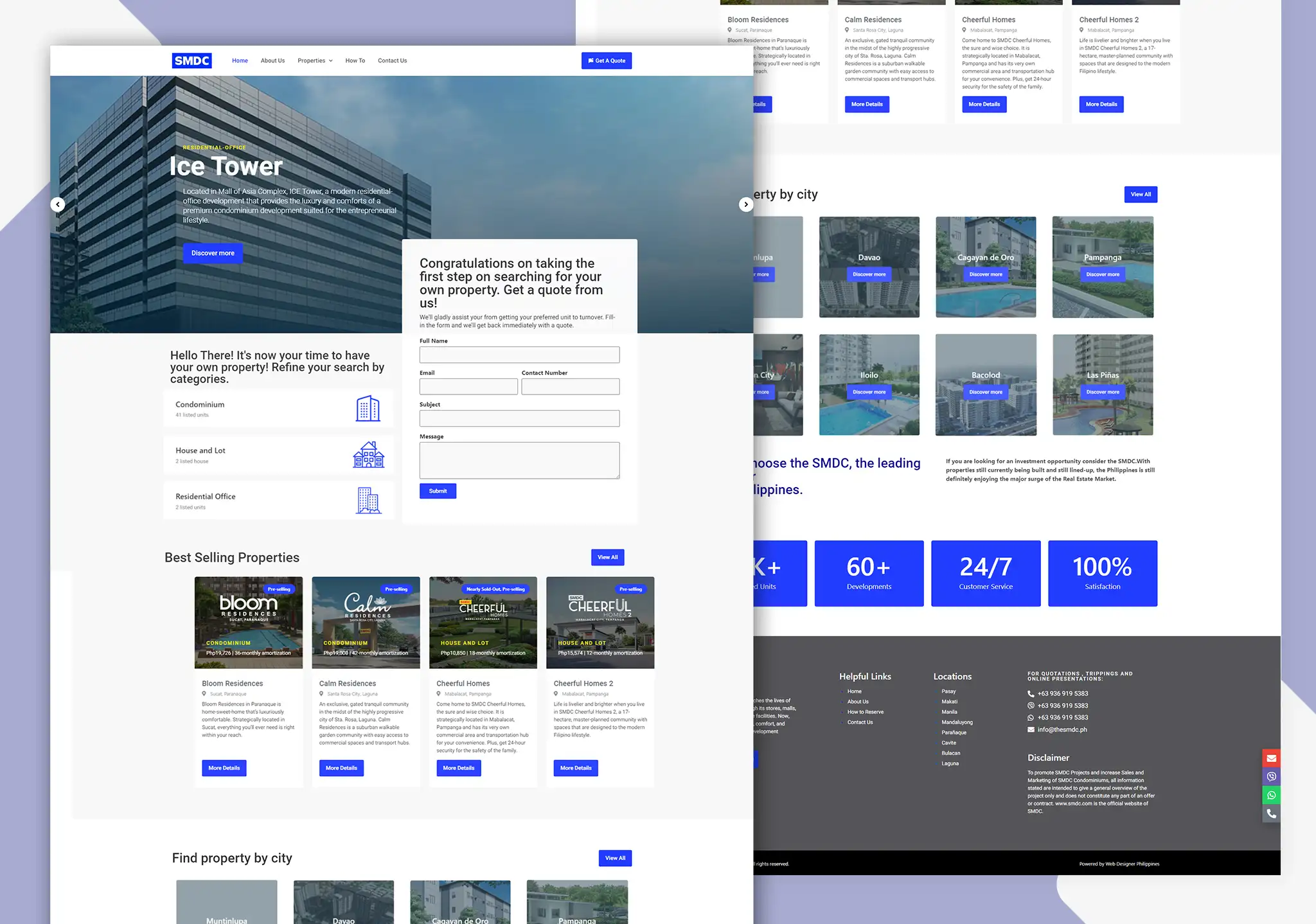Image resolution: width=1316 pixels, height=924 pixels.
Task: Open the Contact Us menu item
Action: pyautogui.click(x=392, y=60)
